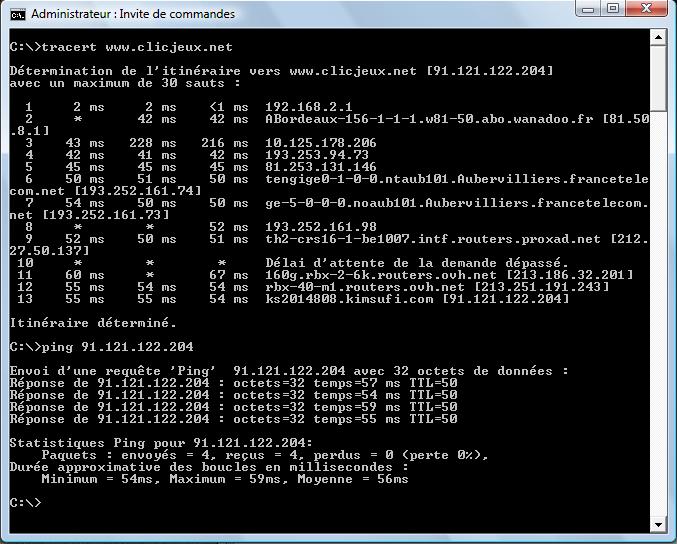Click the scrollbar up arrow
Image resolution: width=677 pixels, height=544 pixels.
[x=657, y=38]
